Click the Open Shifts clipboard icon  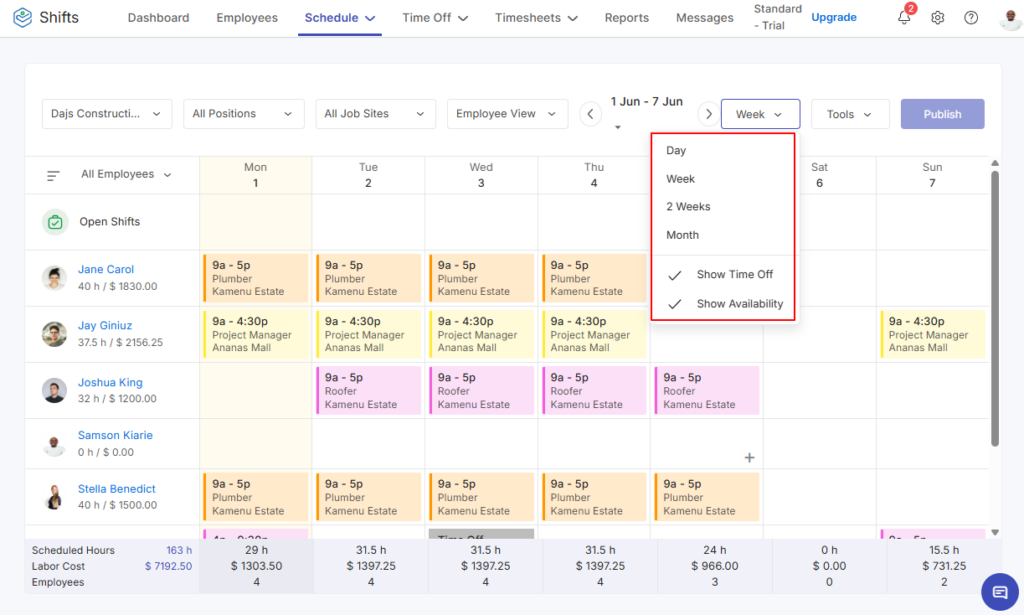coord(56,222)
